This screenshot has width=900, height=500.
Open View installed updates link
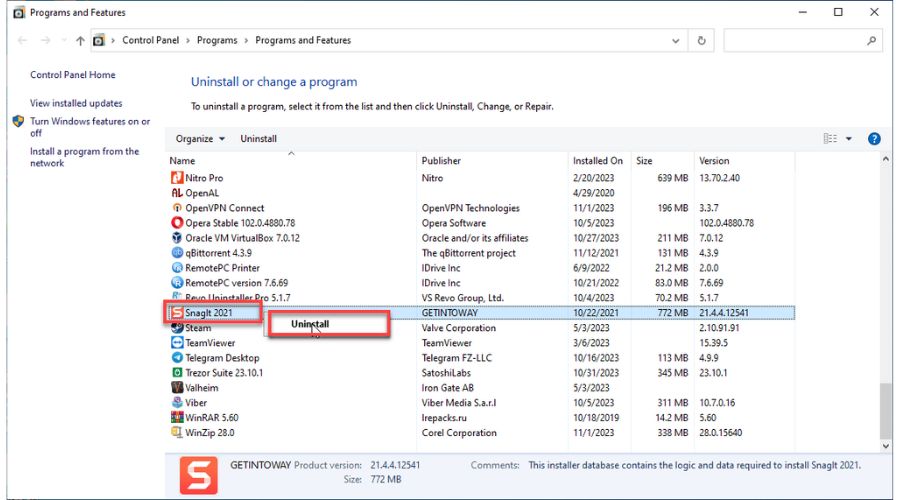(x=76, y=103)
